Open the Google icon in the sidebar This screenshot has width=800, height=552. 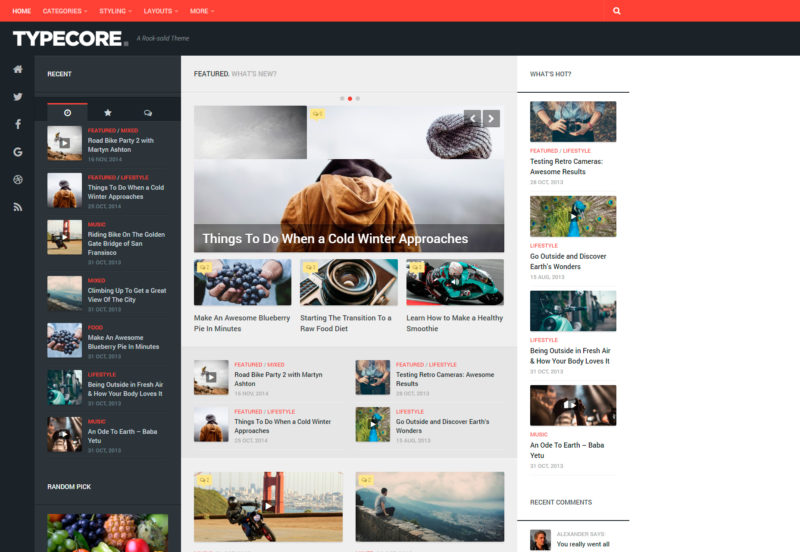[x=18, y=152]
